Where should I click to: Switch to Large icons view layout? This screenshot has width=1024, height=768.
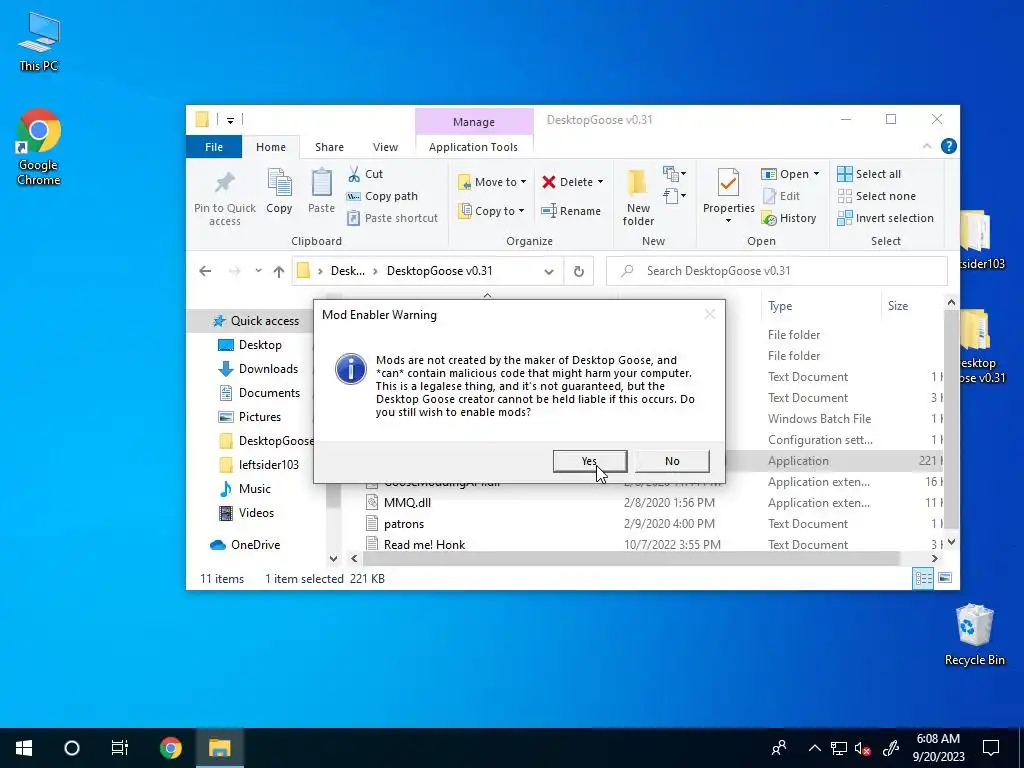coord(945,579)
